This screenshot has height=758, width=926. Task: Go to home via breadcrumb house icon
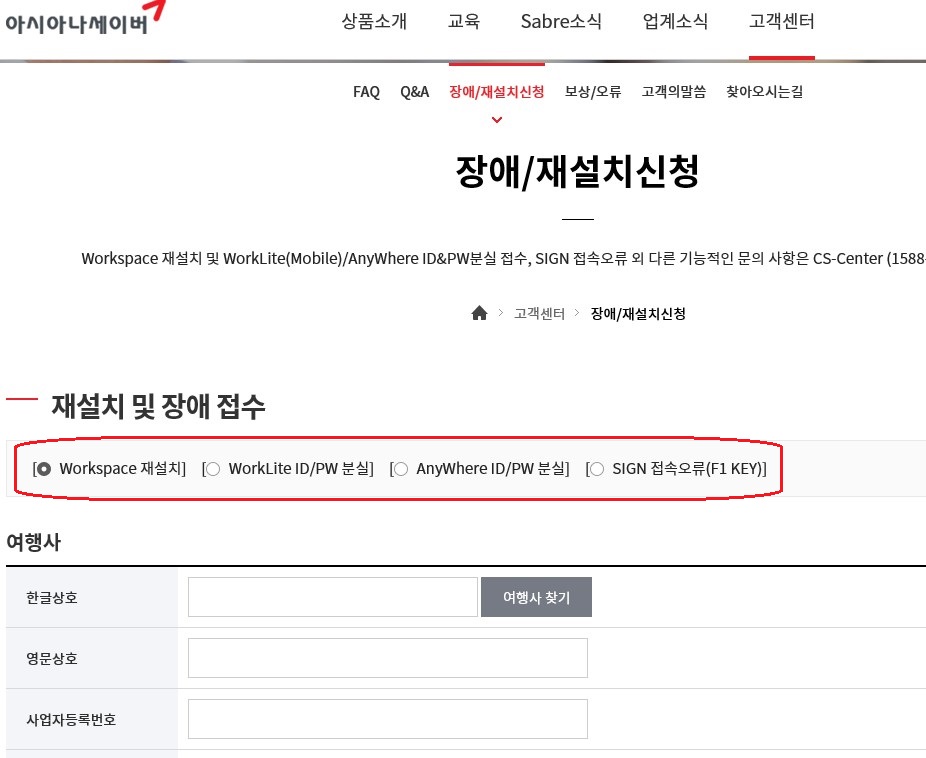pos(479,313)
